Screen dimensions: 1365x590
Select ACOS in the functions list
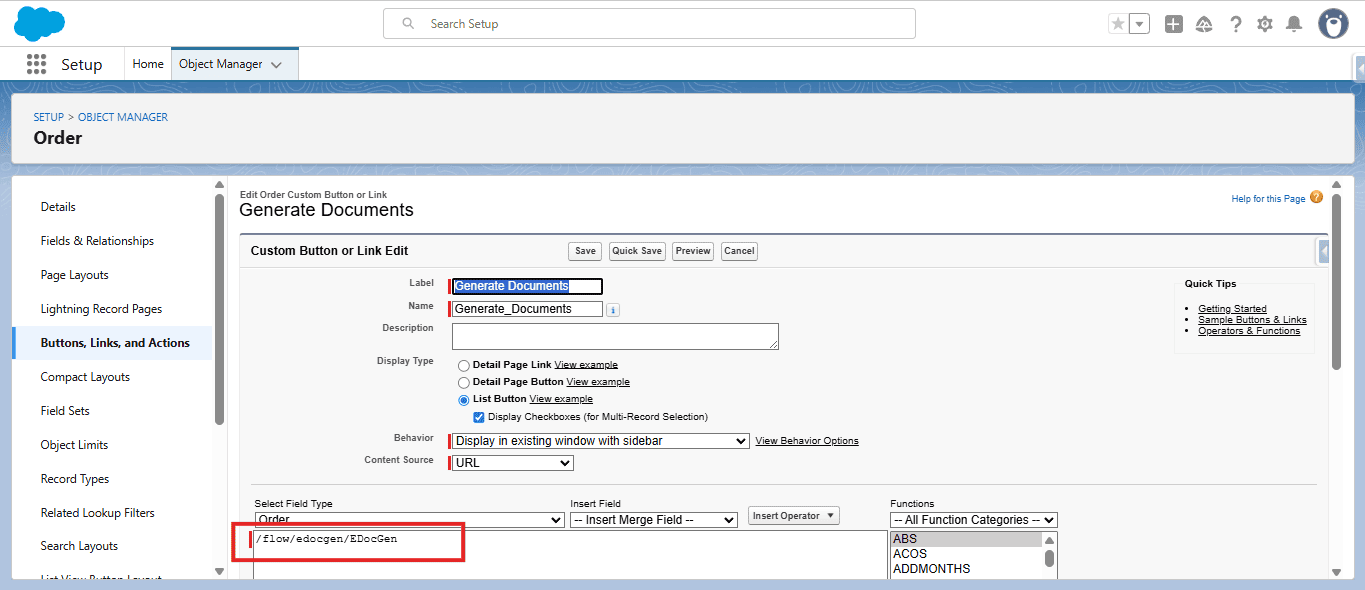(x=966, y=554)
